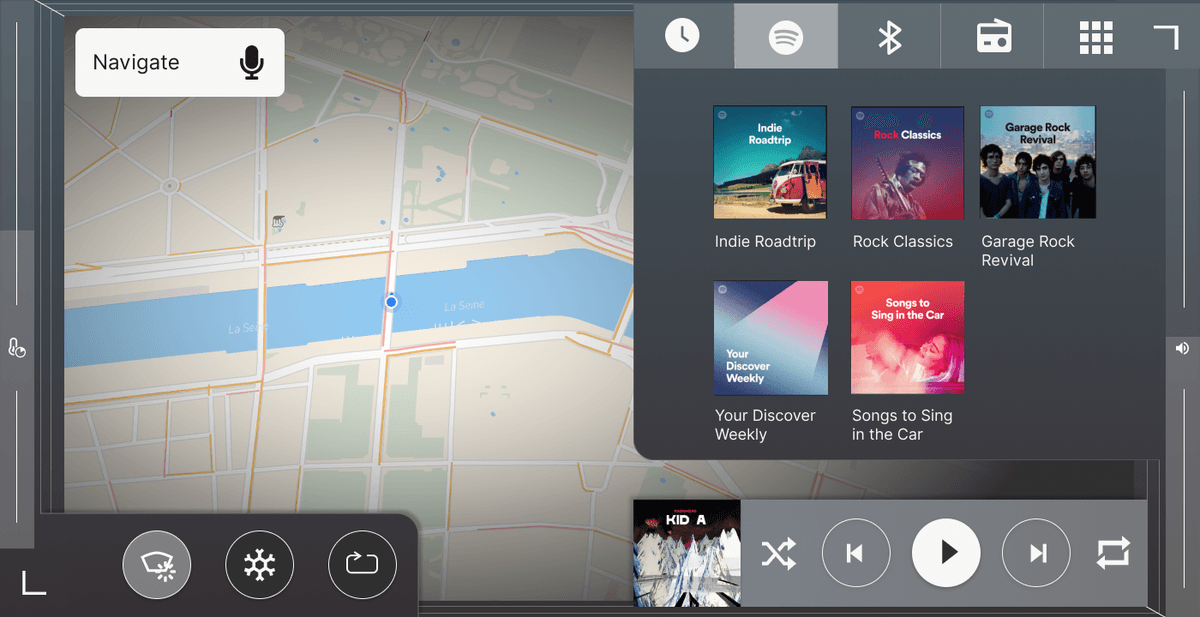This screenshot has width=1200, height=617.
Task: Toggle air recirculation mode
Action: pos(361,564)
